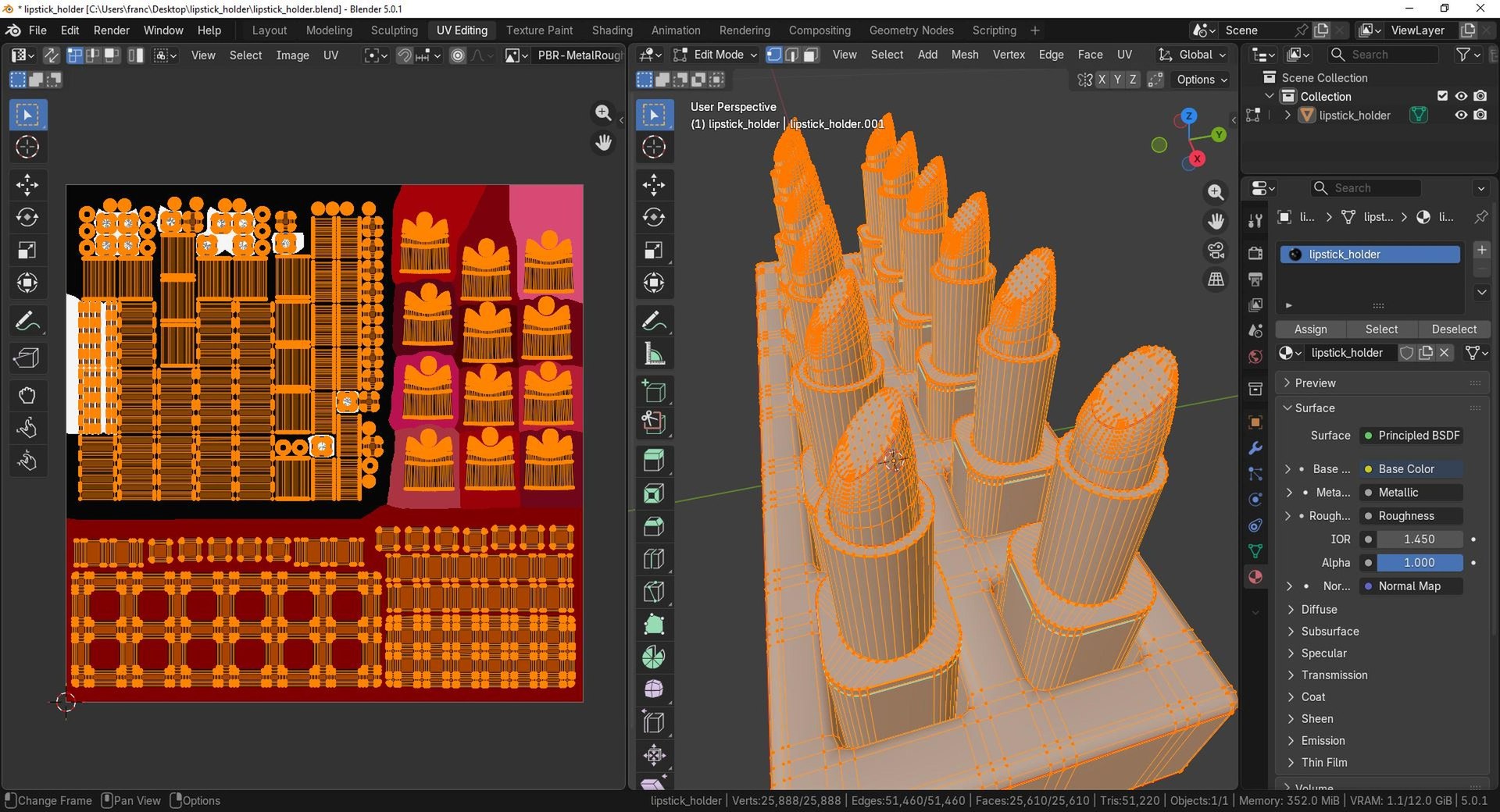Select the Poly Build tool
Screen dimensions: 1500x812
[x=654, y=625]
